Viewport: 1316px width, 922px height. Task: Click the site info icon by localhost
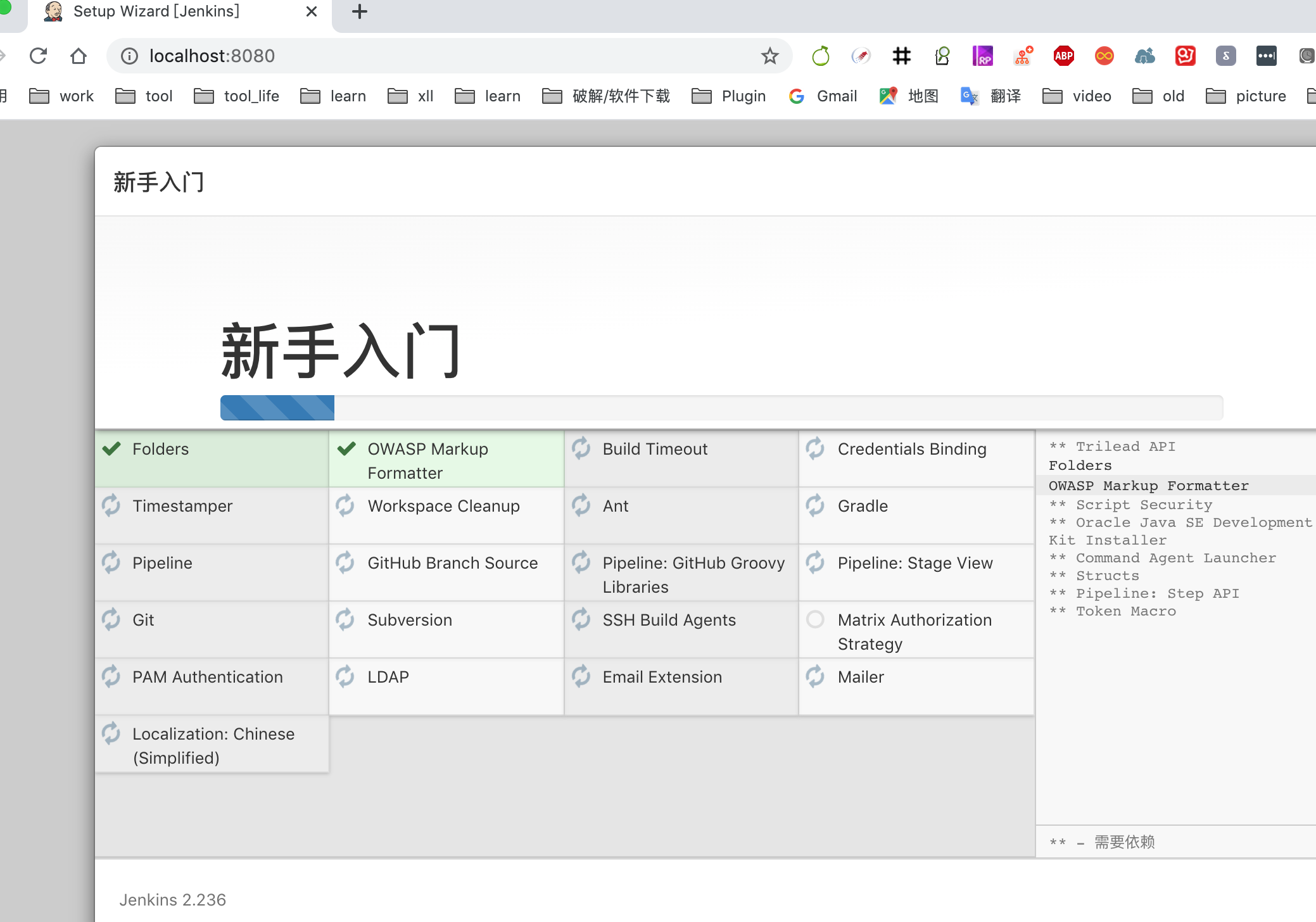click(129, 56)
